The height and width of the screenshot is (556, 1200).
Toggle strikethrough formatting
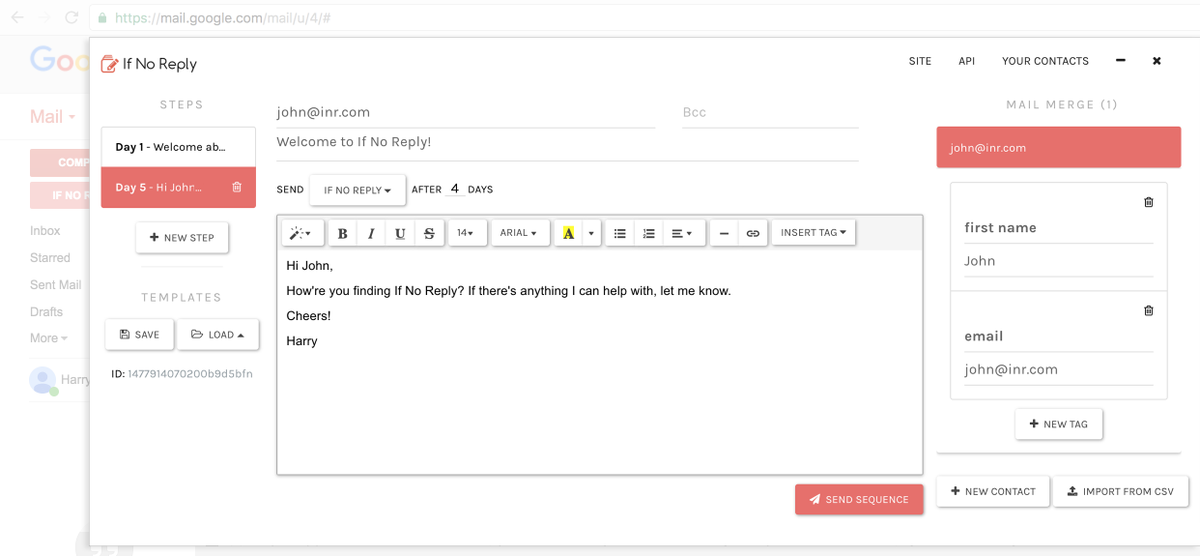(429, 233)
